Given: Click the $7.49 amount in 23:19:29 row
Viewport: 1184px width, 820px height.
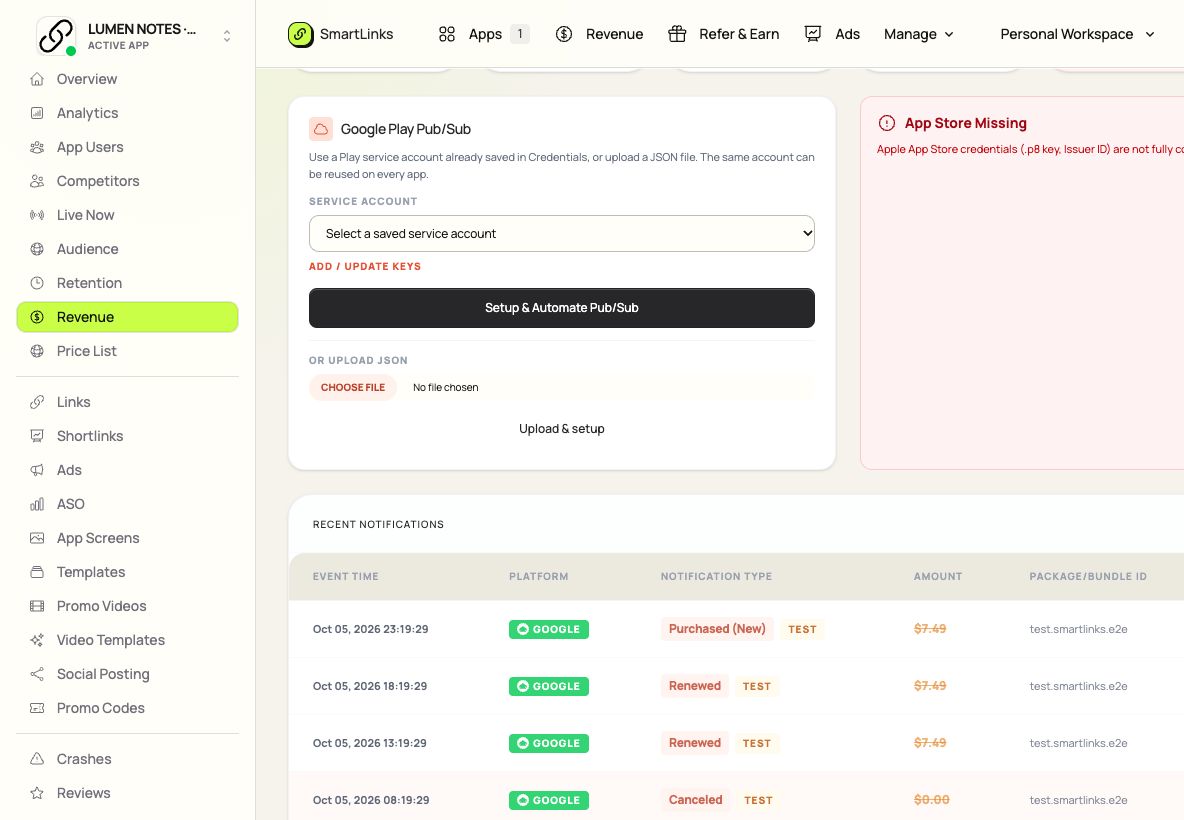Looking at the screenshot, I should pos(930,629).
